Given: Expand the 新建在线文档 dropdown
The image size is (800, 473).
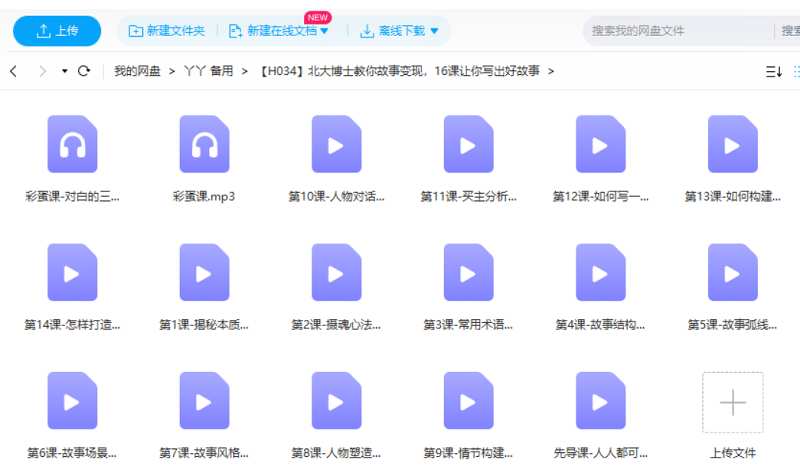Looking at the screenshot, I should pos(278,31).
